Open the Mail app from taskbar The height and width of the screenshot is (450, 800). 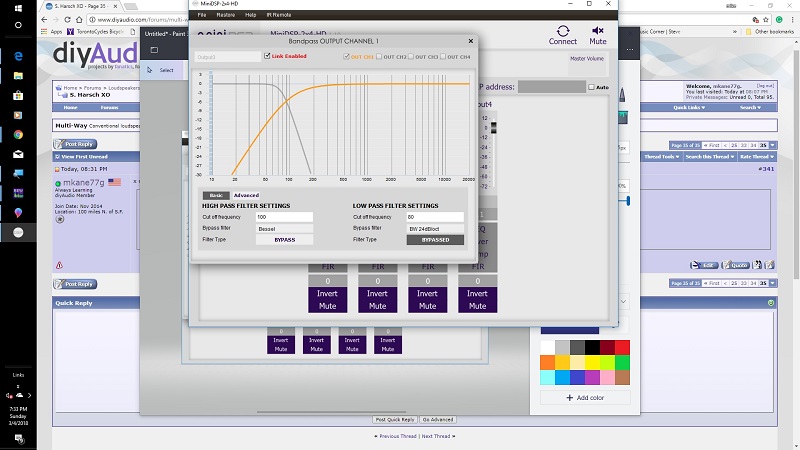coord(18,154)
